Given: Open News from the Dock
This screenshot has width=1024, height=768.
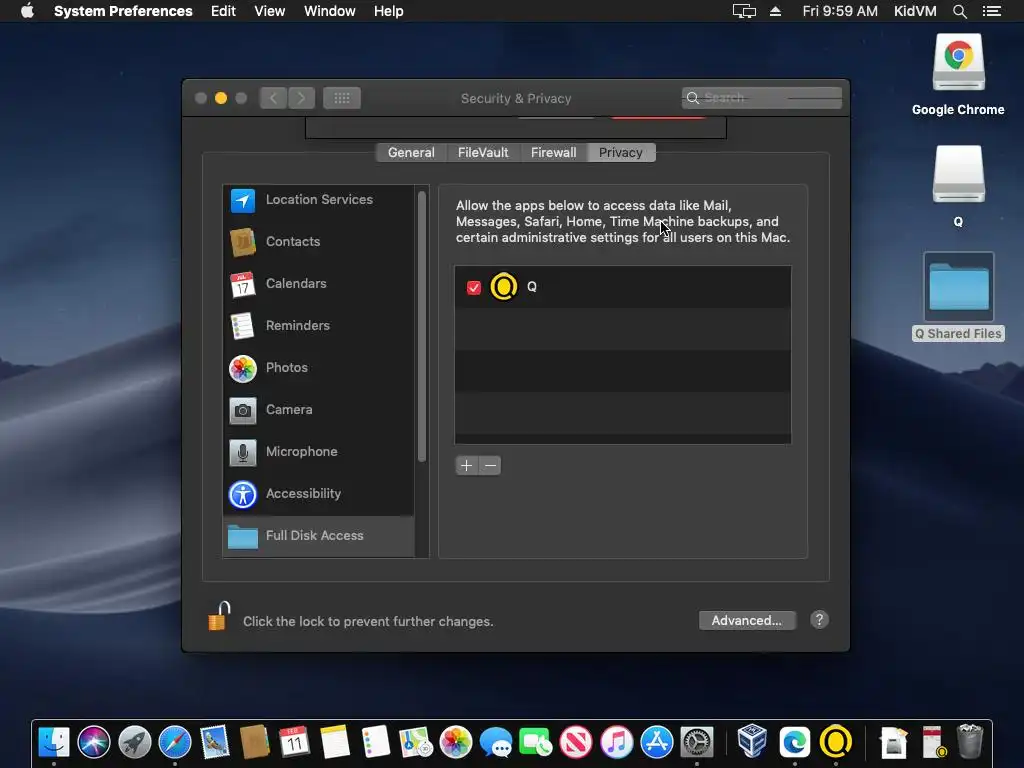Looking at the screenshot, I should pos(576,742).
